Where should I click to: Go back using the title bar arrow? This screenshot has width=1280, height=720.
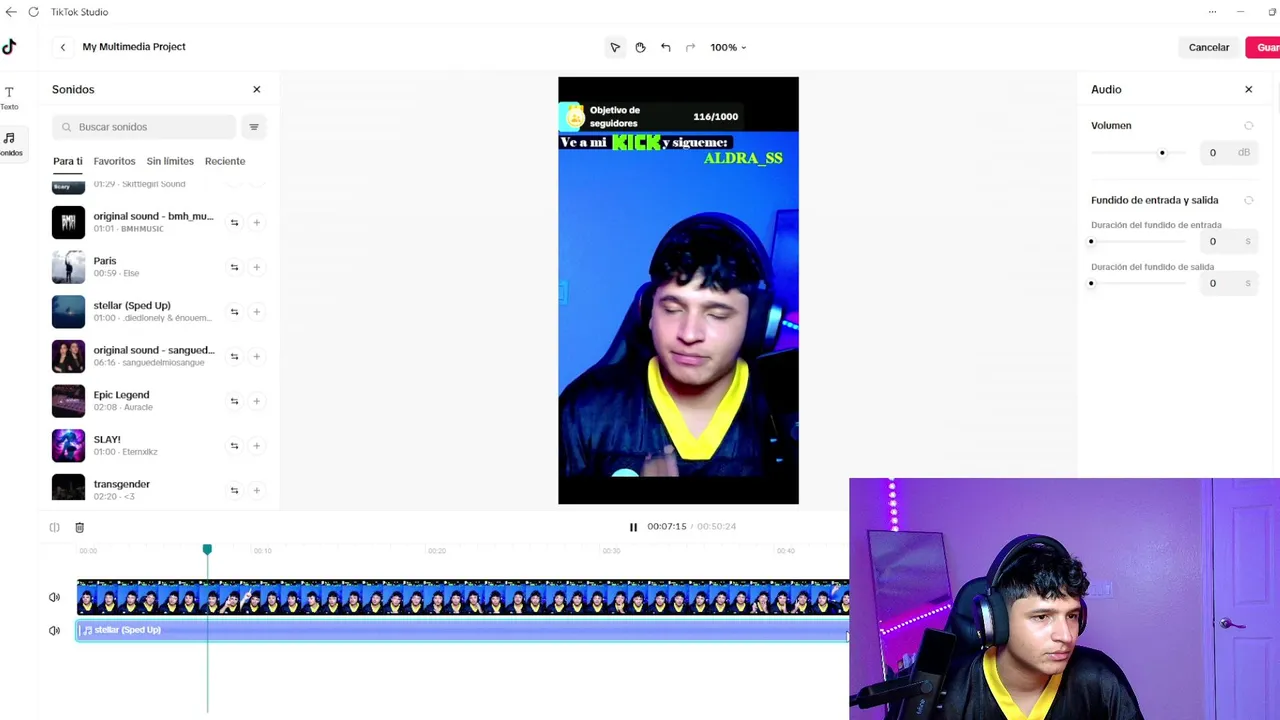(x=11, y=12)
